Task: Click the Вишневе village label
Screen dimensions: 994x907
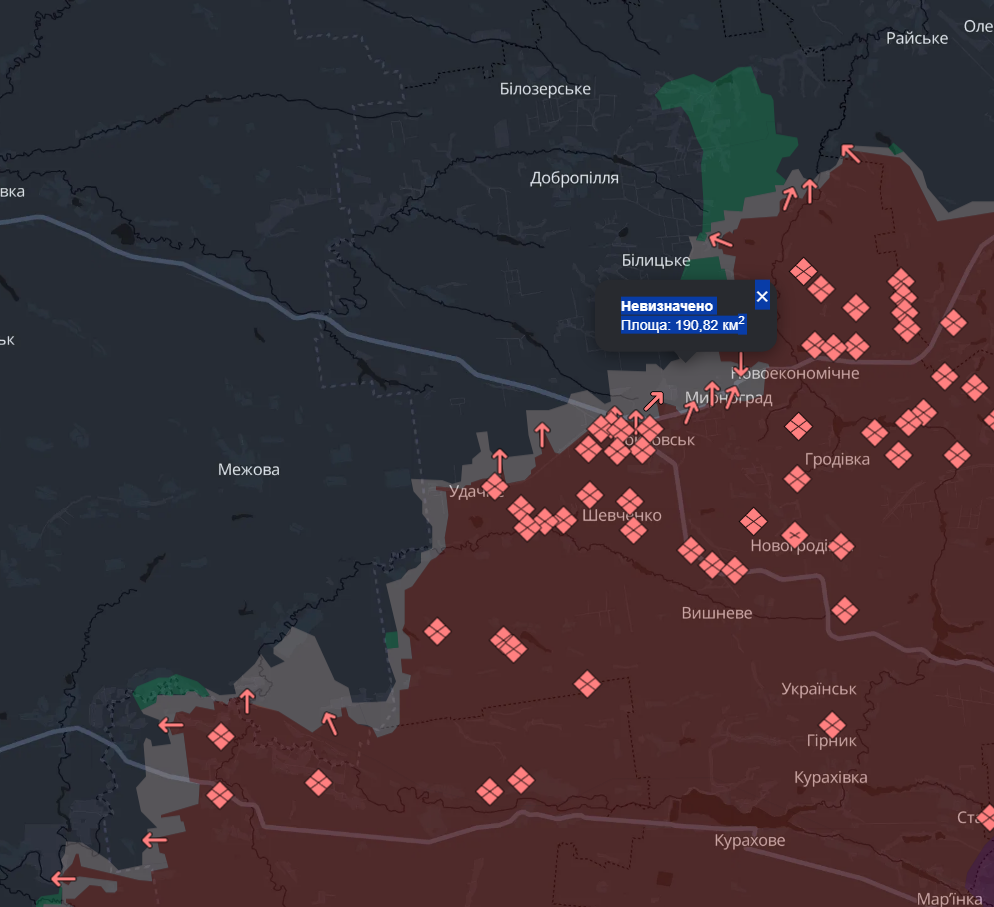Action: click(717, 613)
